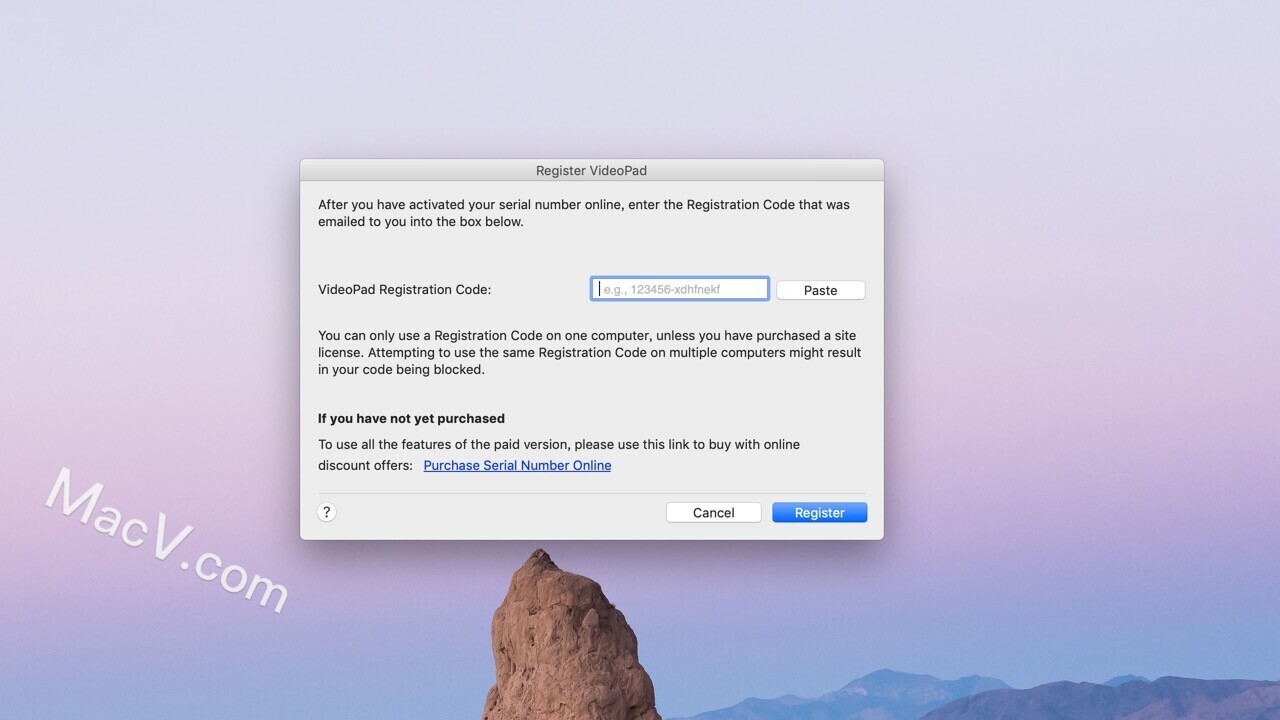Click the "If you have not yet purchased" heading
The height and width of the screenshot is (720, 1280).
click(411, 418)
